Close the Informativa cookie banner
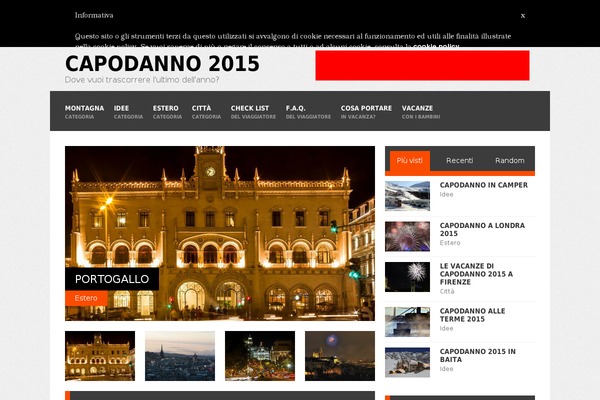This screenshot has width=600, height=400. click(x=523, y=15)
